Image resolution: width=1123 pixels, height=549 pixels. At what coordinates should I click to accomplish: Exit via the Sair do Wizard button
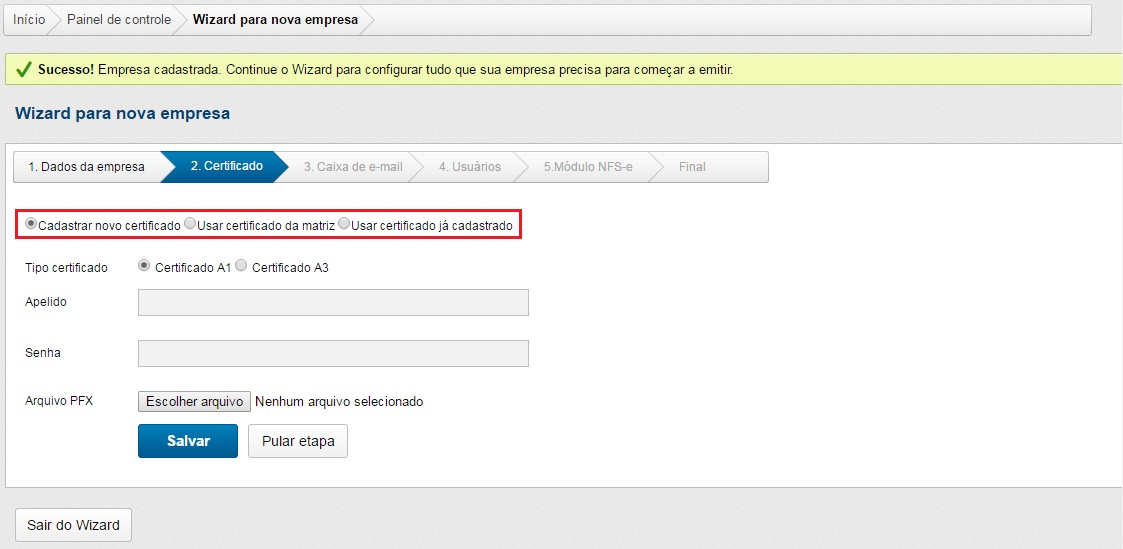[x=73, y=525]
